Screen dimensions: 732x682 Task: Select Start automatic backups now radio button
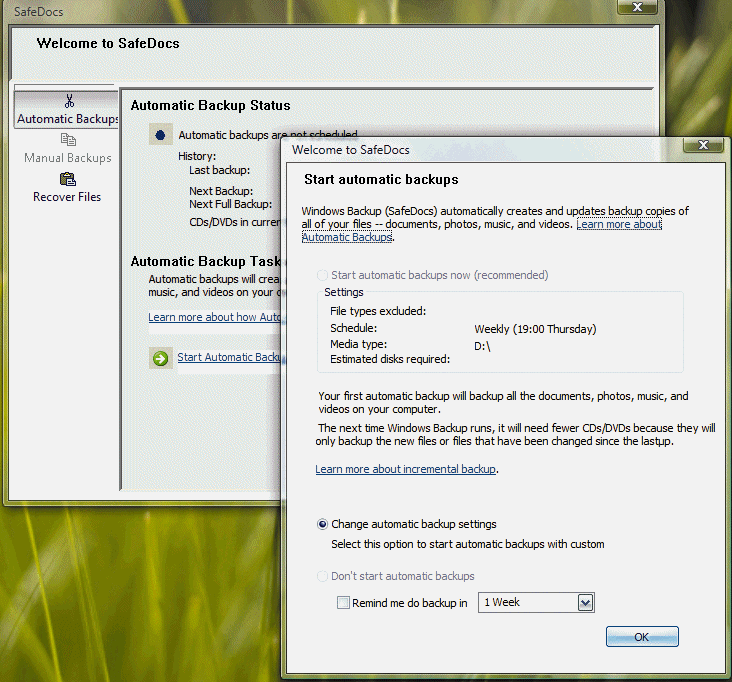coord(322,275)
